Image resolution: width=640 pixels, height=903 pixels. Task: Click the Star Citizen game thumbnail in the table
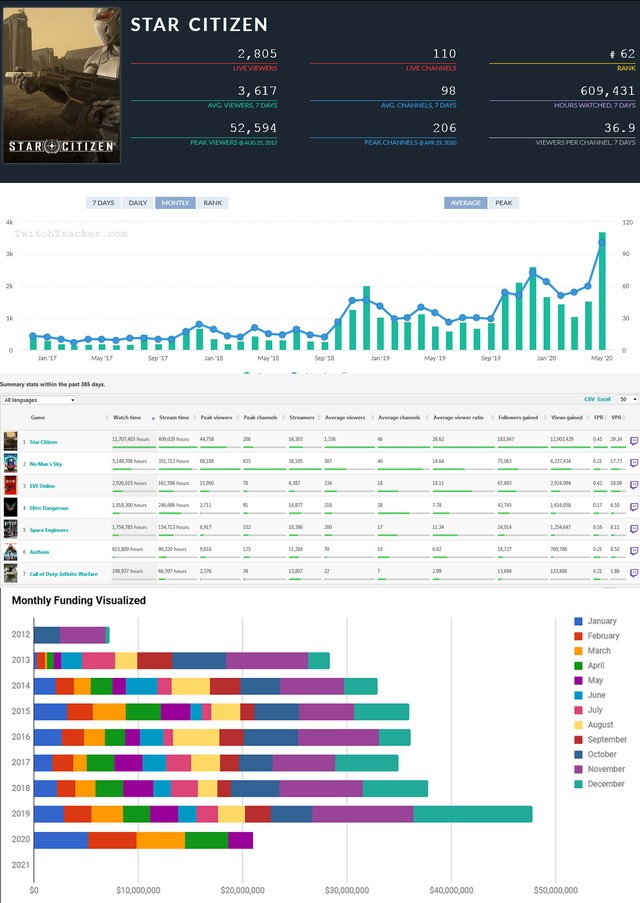point(10,441)
